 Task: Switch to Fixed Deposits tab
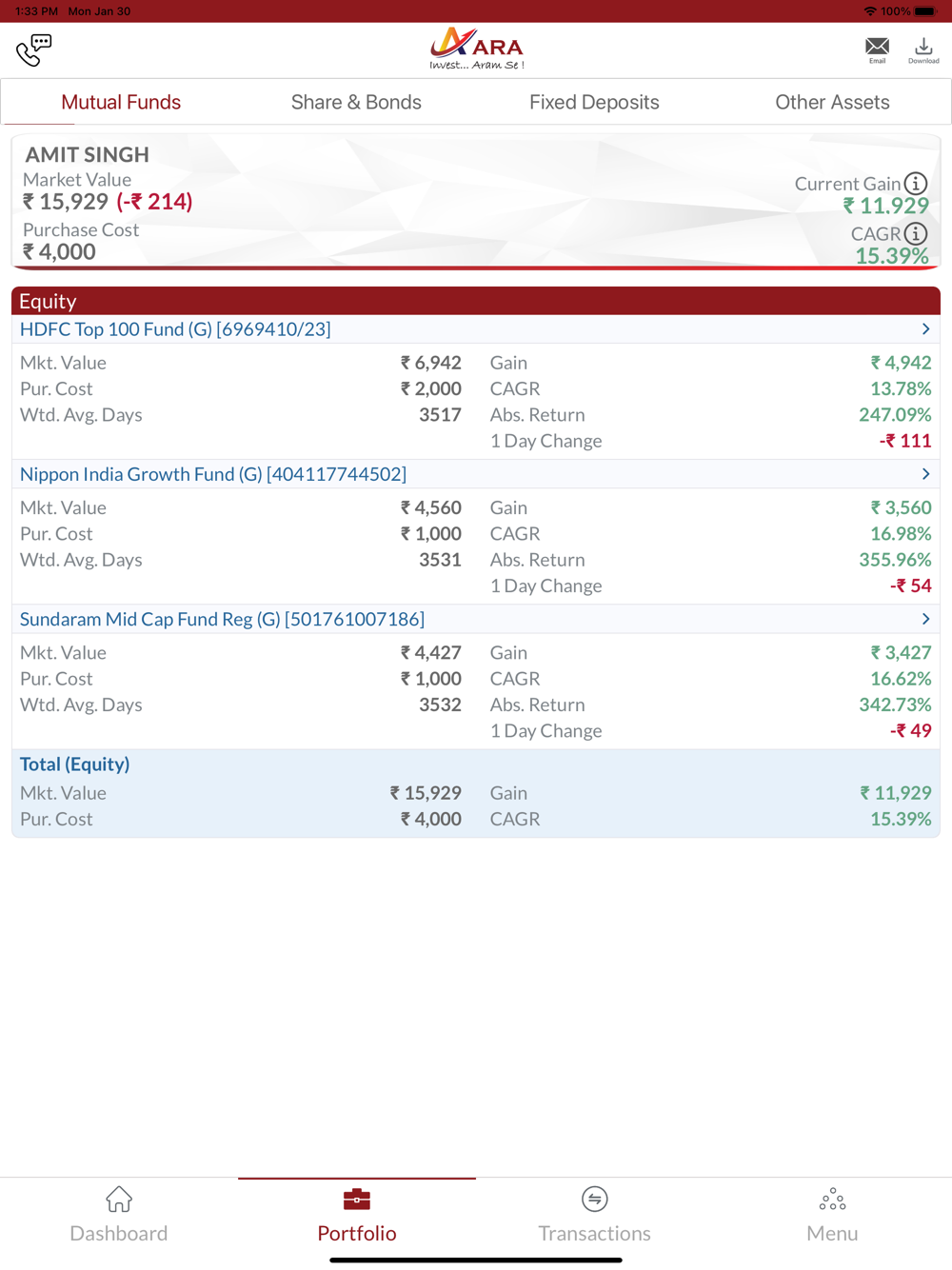pos(594,102)
